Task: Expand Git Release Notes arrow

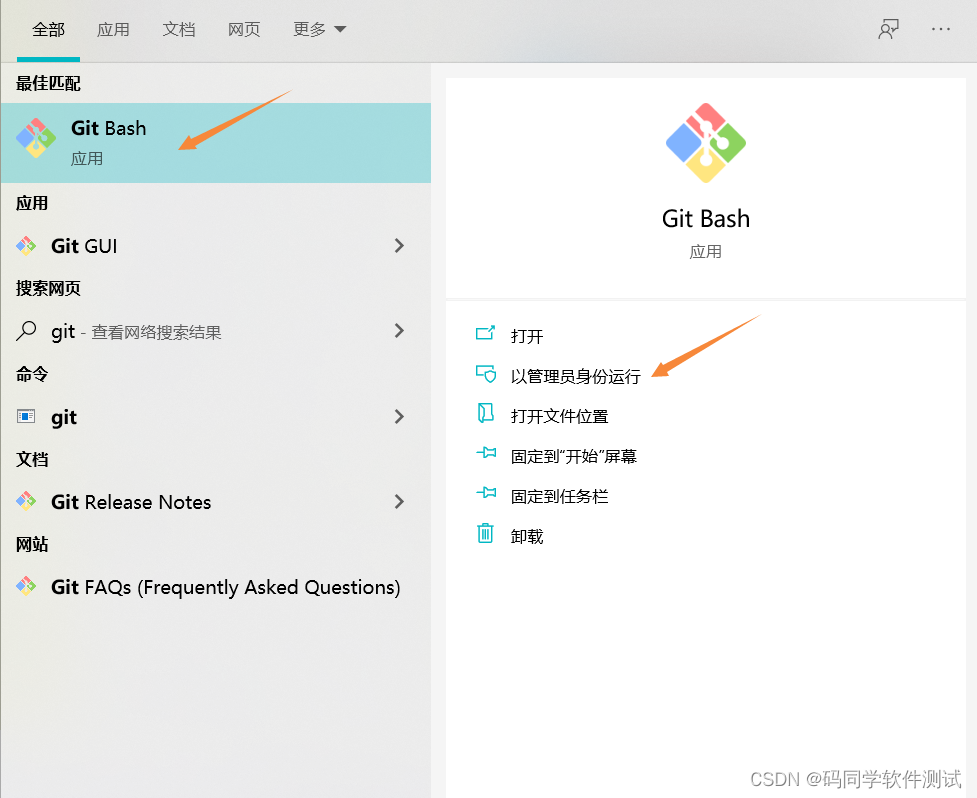Action: 399,501
